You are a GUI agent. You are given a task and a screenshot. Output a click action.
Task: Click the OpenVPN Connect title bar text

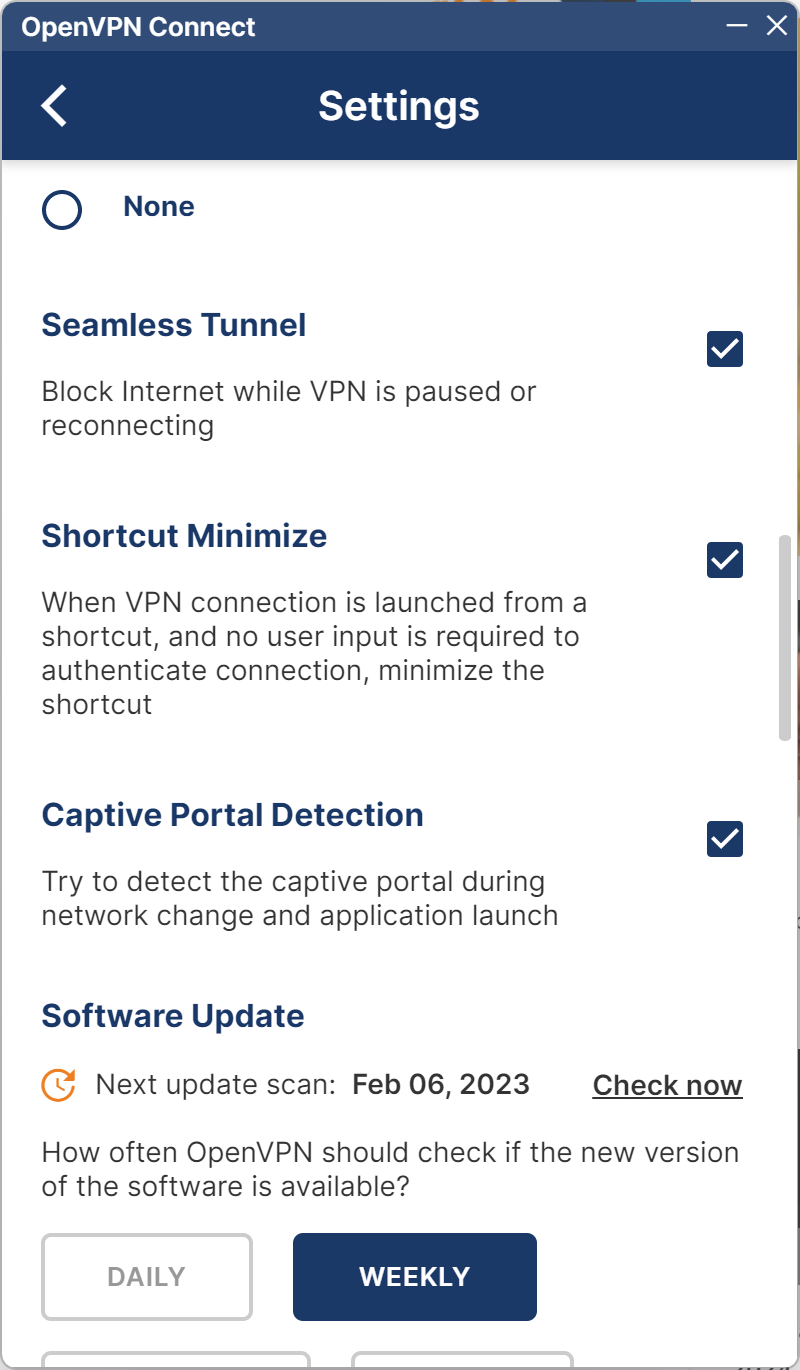[x=139, y=27]
